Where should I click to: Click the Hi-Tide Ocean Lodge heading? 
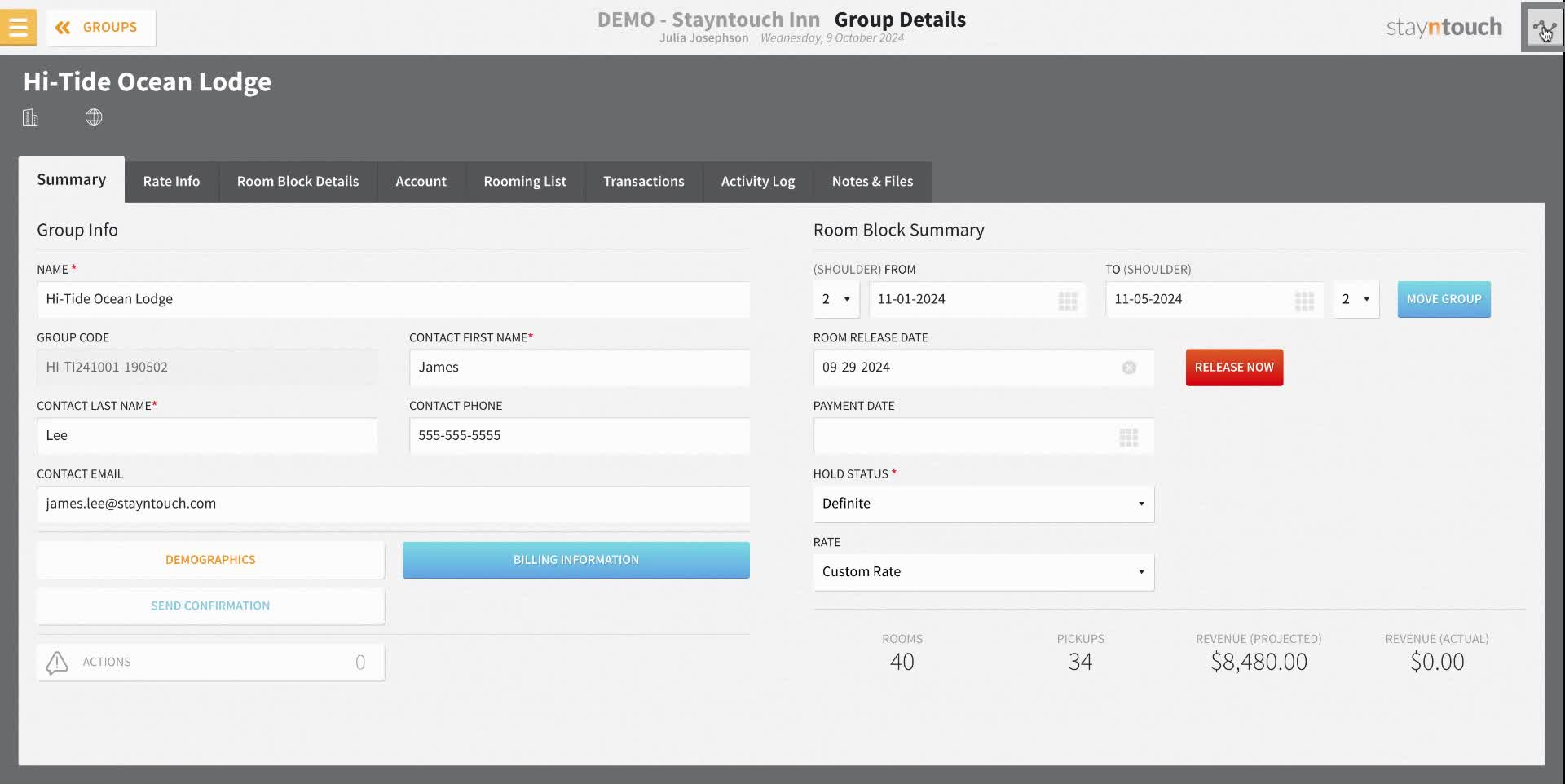click(x=148, y=81)
